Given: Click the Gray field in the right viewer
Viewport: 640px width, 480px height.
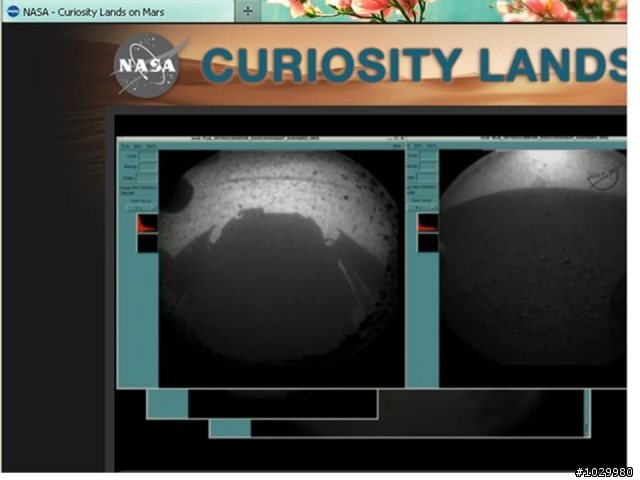Looking at the screenshot, I should (x=428, y=178).
